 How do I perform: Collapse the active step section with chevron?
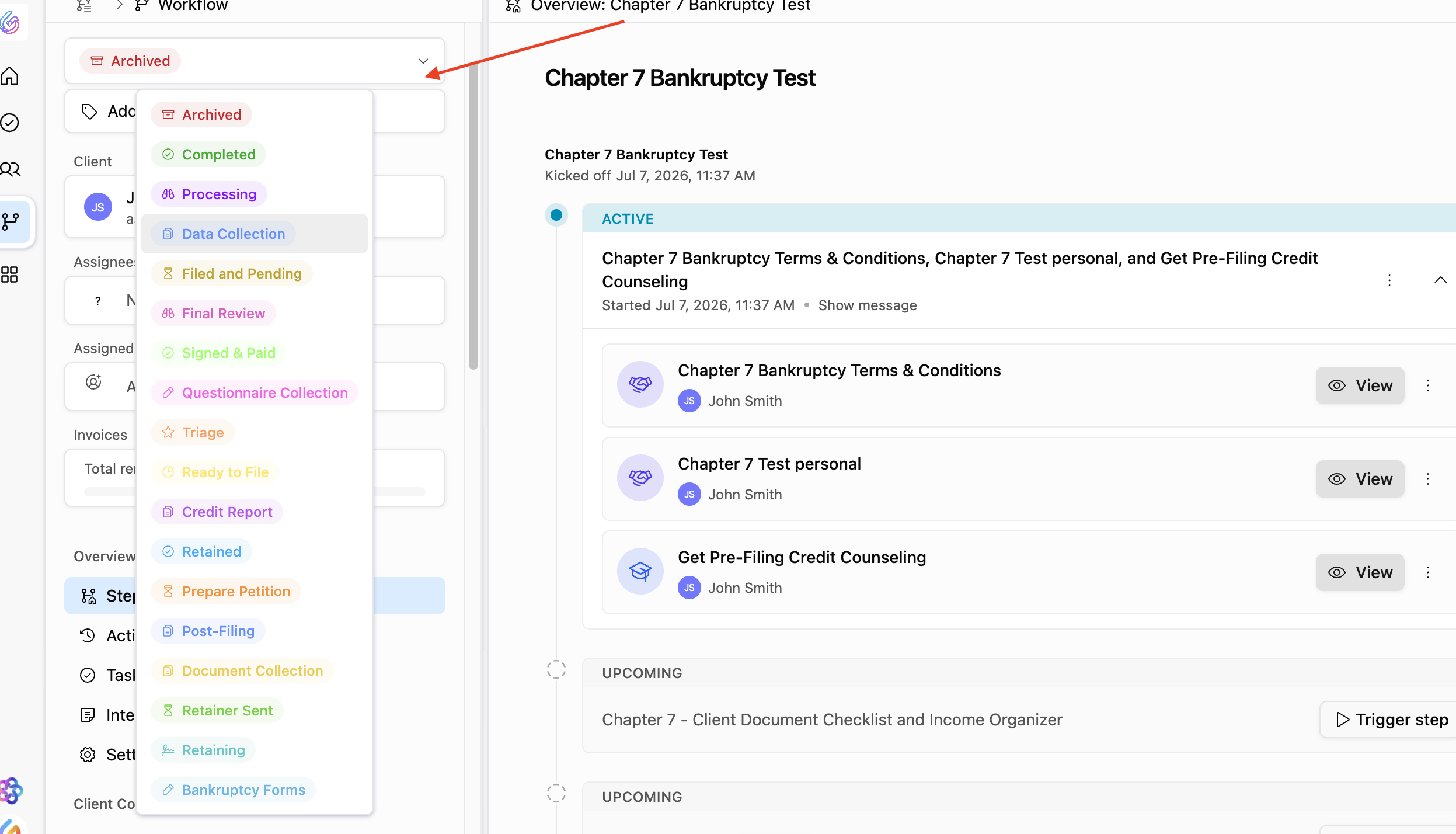pyautogui.click(x=1440, y=280)
